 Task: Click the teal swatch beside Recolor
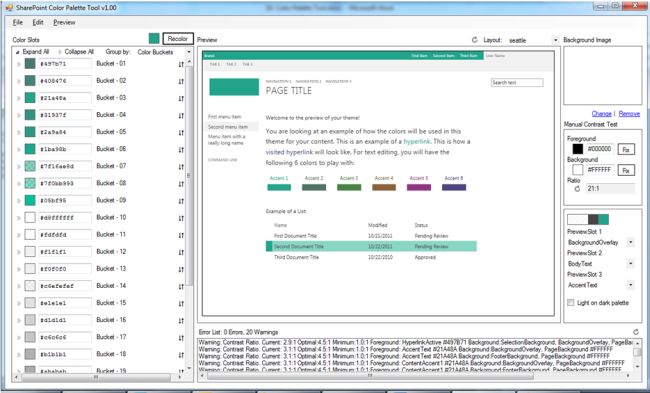pyautogui.click(x=154, y=39)
